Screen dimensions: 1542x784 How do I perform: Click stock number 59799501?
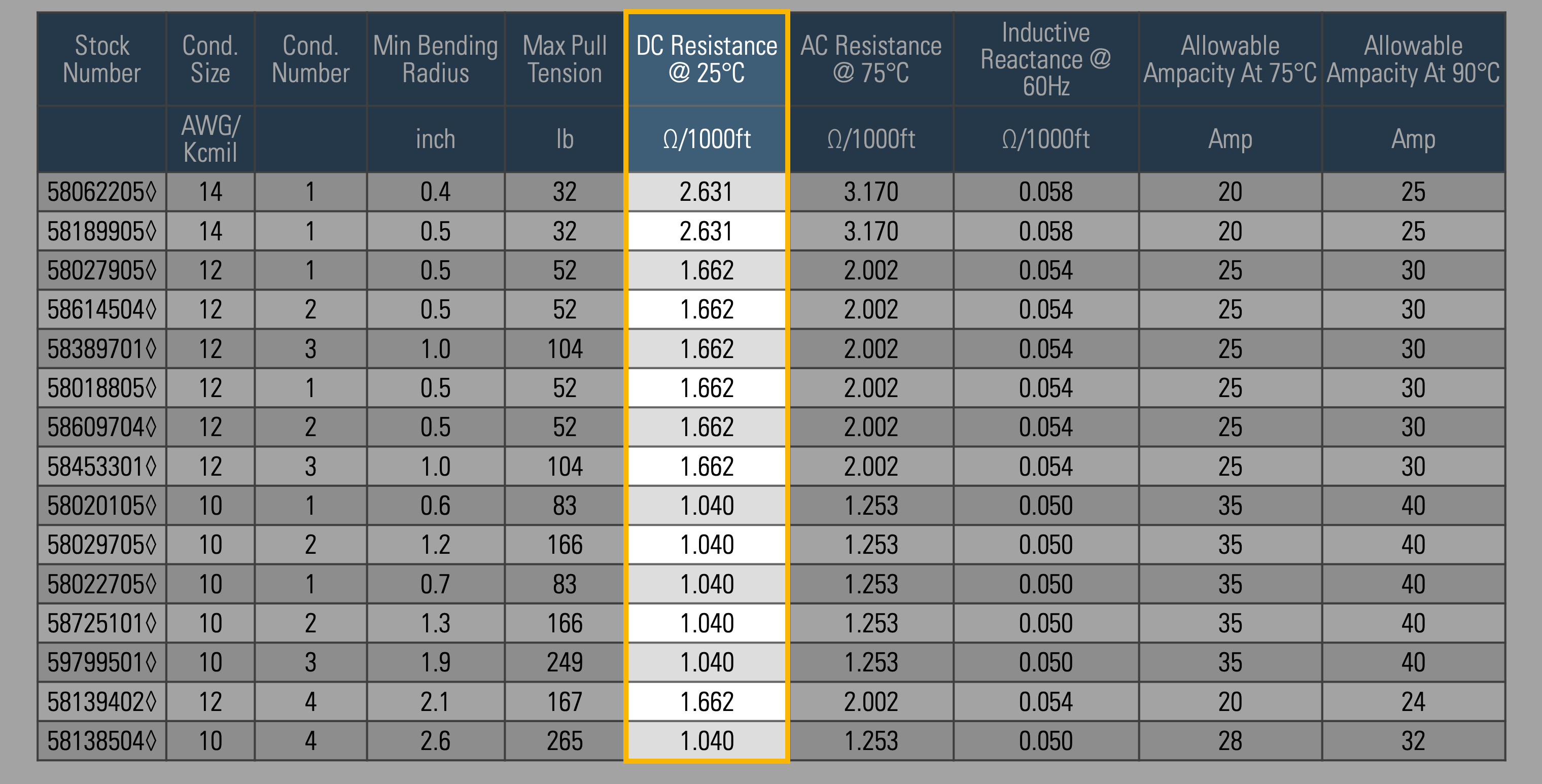[102, 662]
